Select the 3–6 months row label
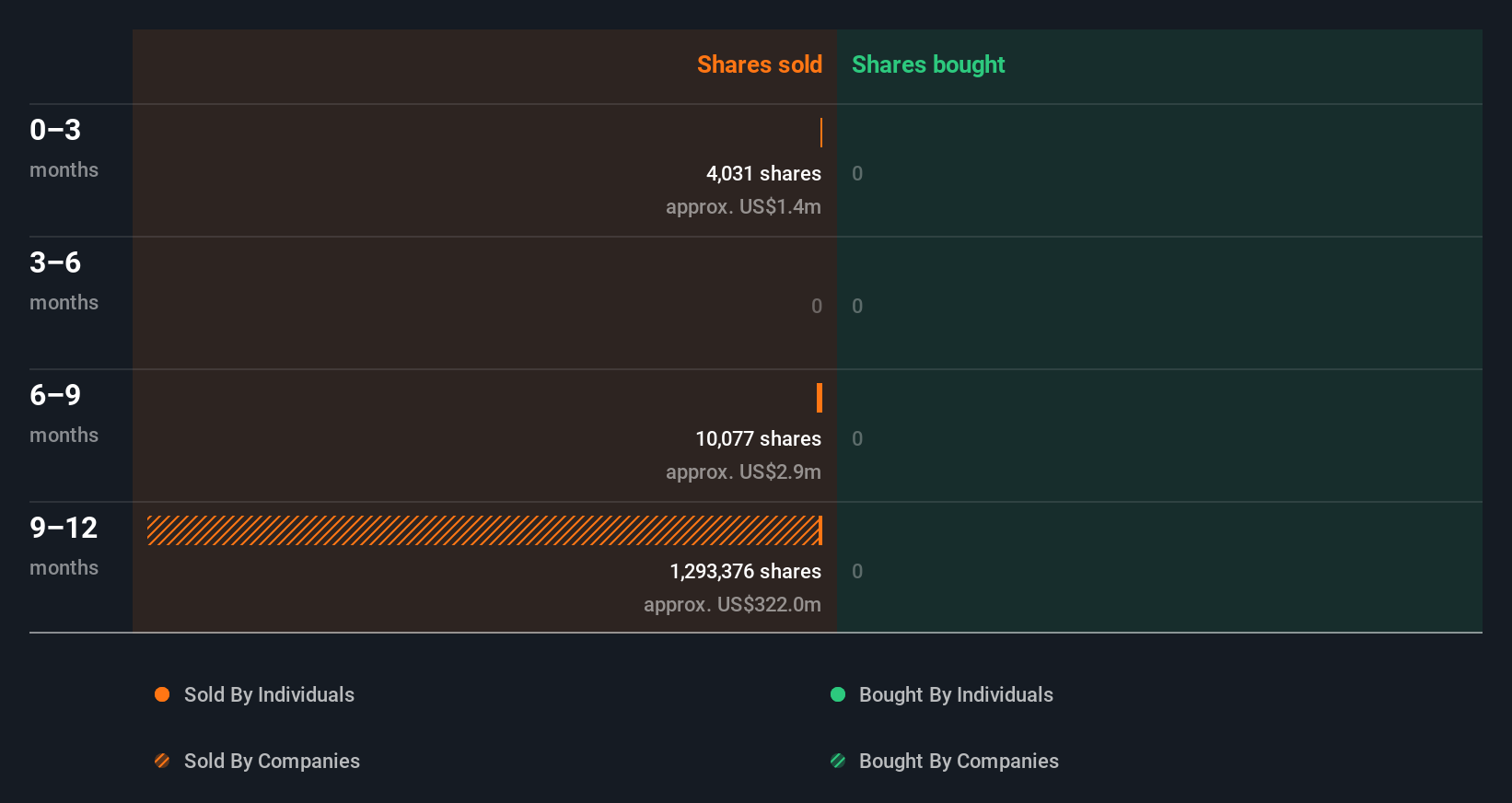1512x803 pixels. click(x=64, y=280)
